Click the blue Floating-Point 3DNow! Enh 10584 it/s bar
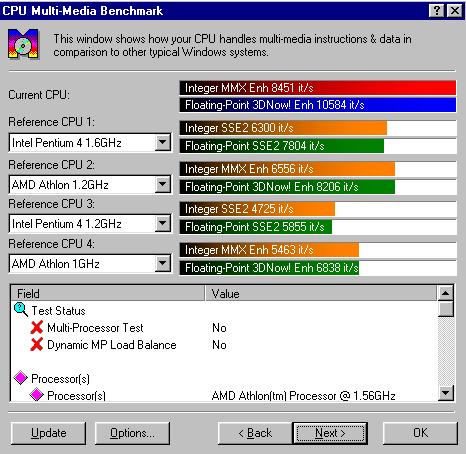This screenshot has width=466, height=454. coord(318,105)
